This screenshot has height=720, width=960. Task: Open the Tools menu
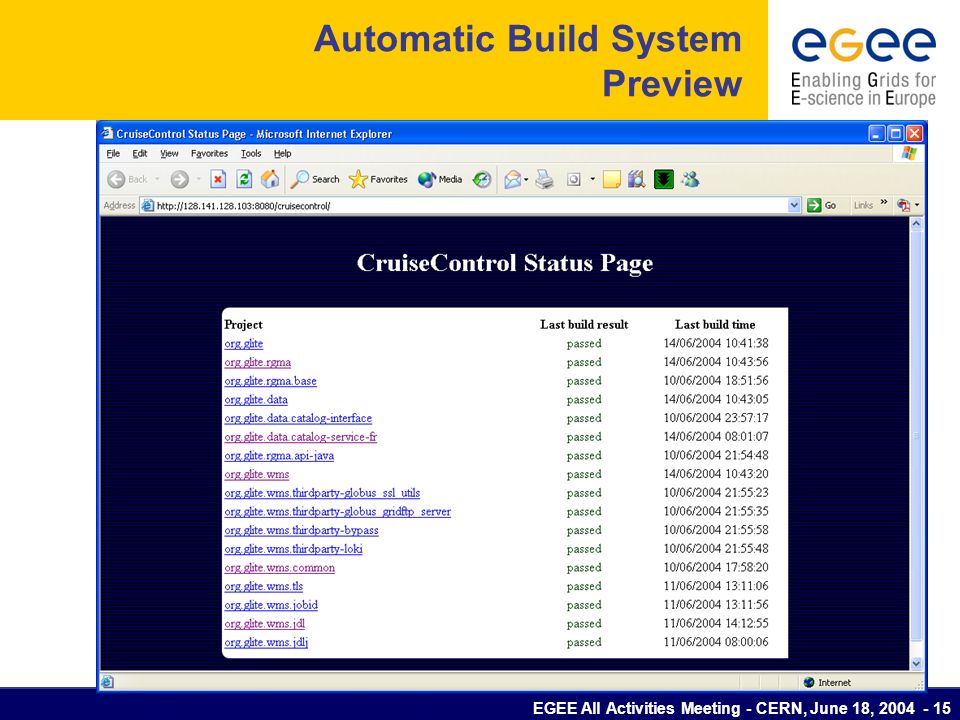click(250, 154)
